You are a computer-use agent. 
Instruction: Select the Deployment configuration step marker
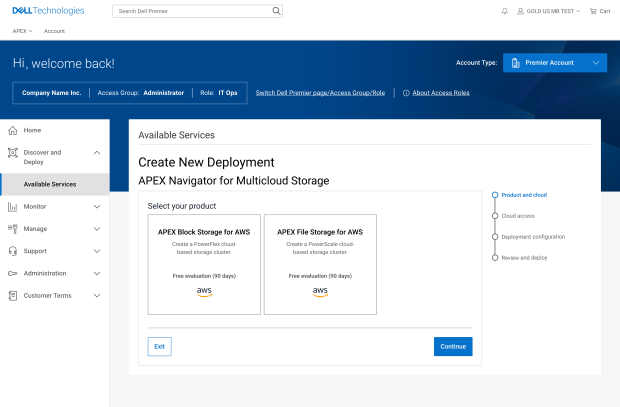click(495, 237)
